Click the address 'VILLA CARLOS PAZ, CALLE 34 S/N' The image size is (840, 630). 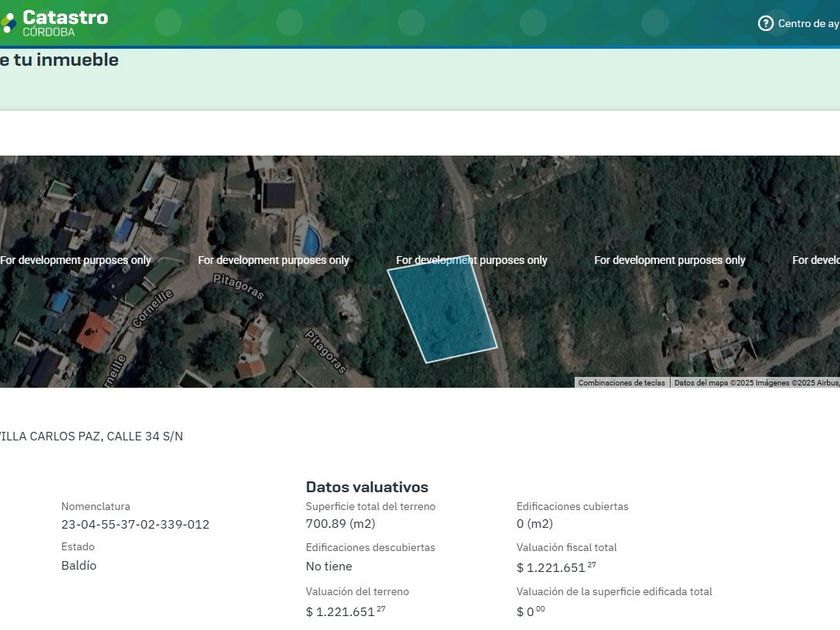coord(90,436)
